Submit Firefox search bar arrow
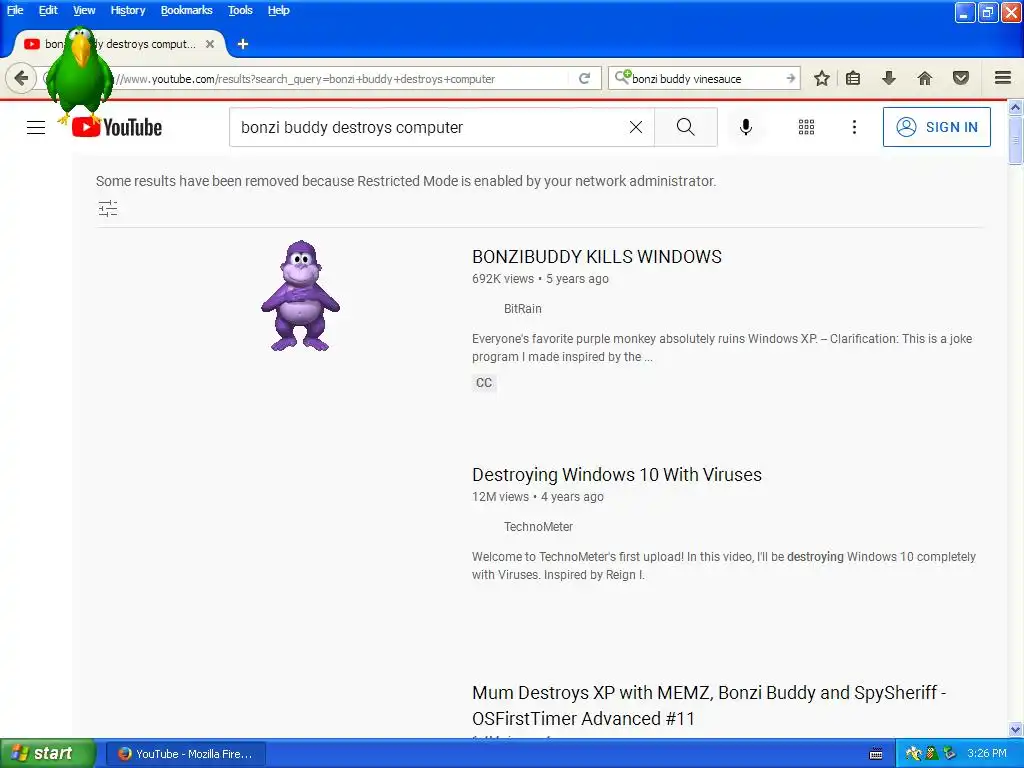 (x=791, y=78)
